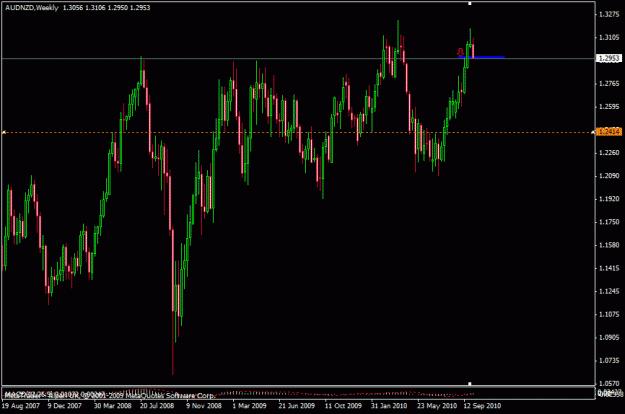Click the 11 Oct 2009 date label
625x414 pixels.
pyautogui.click(x=343, y=406)
